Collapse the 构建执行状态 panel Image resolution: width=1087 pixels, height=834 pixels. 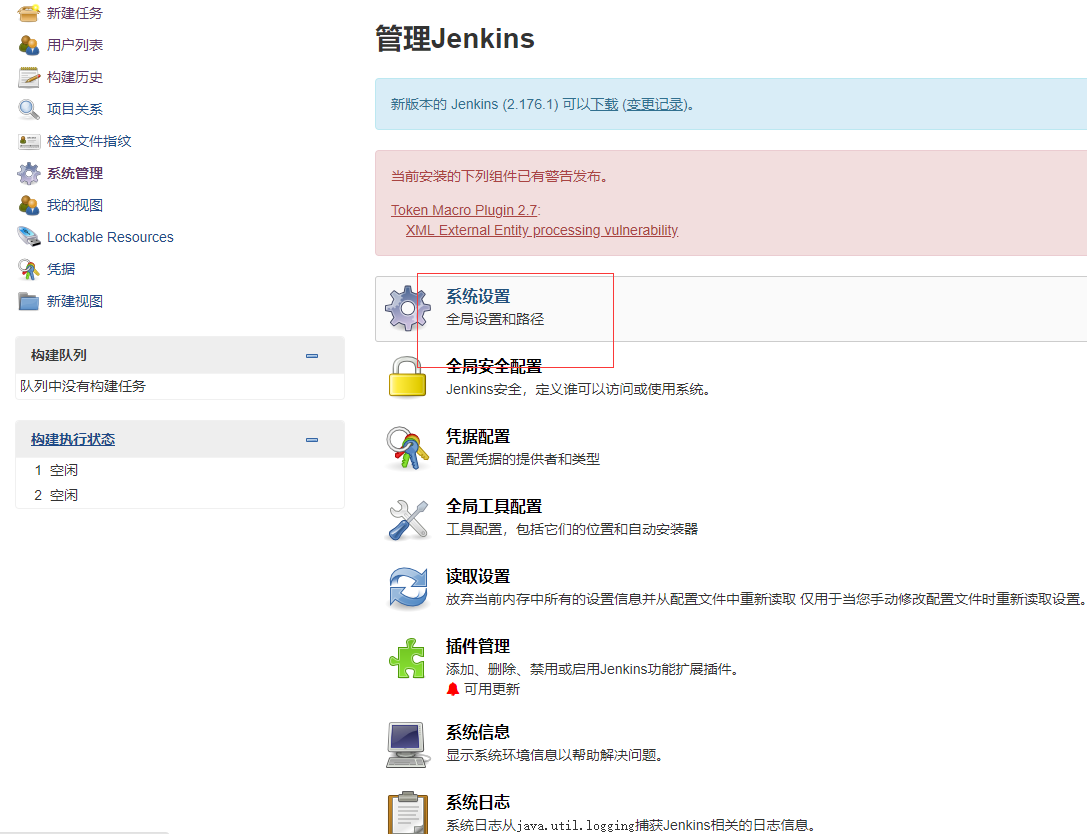point(312,440)
